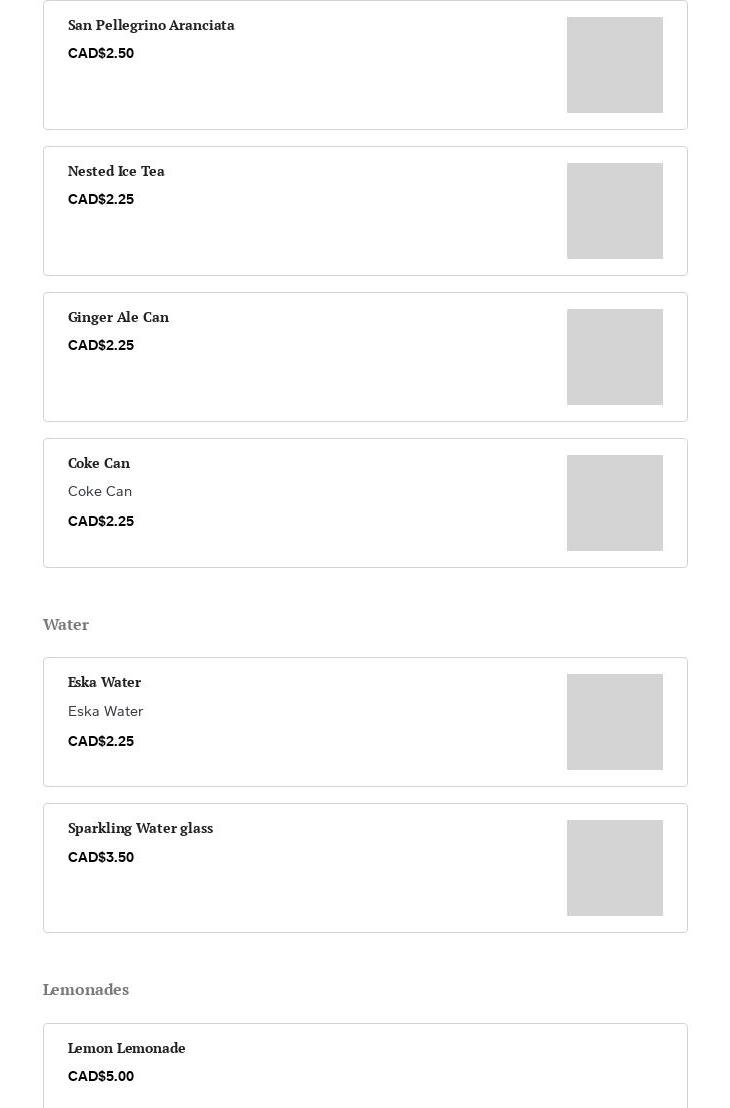
Task: Jump to the Water section heading
Action: click(x=66, y=625)
